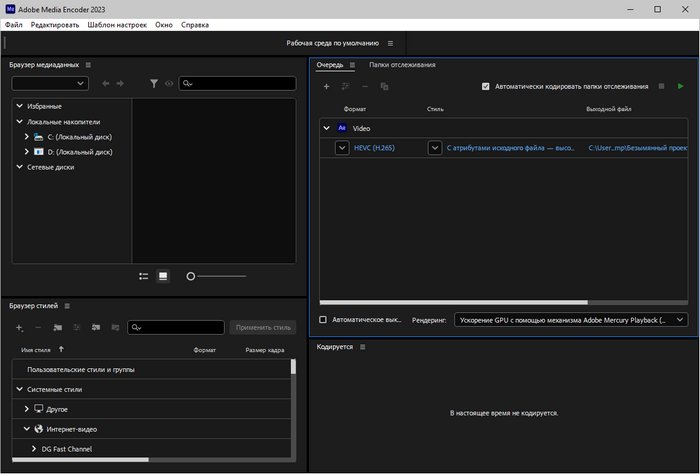
Task: Click the file type filter funnel icon
Action: tap(154, 83)
